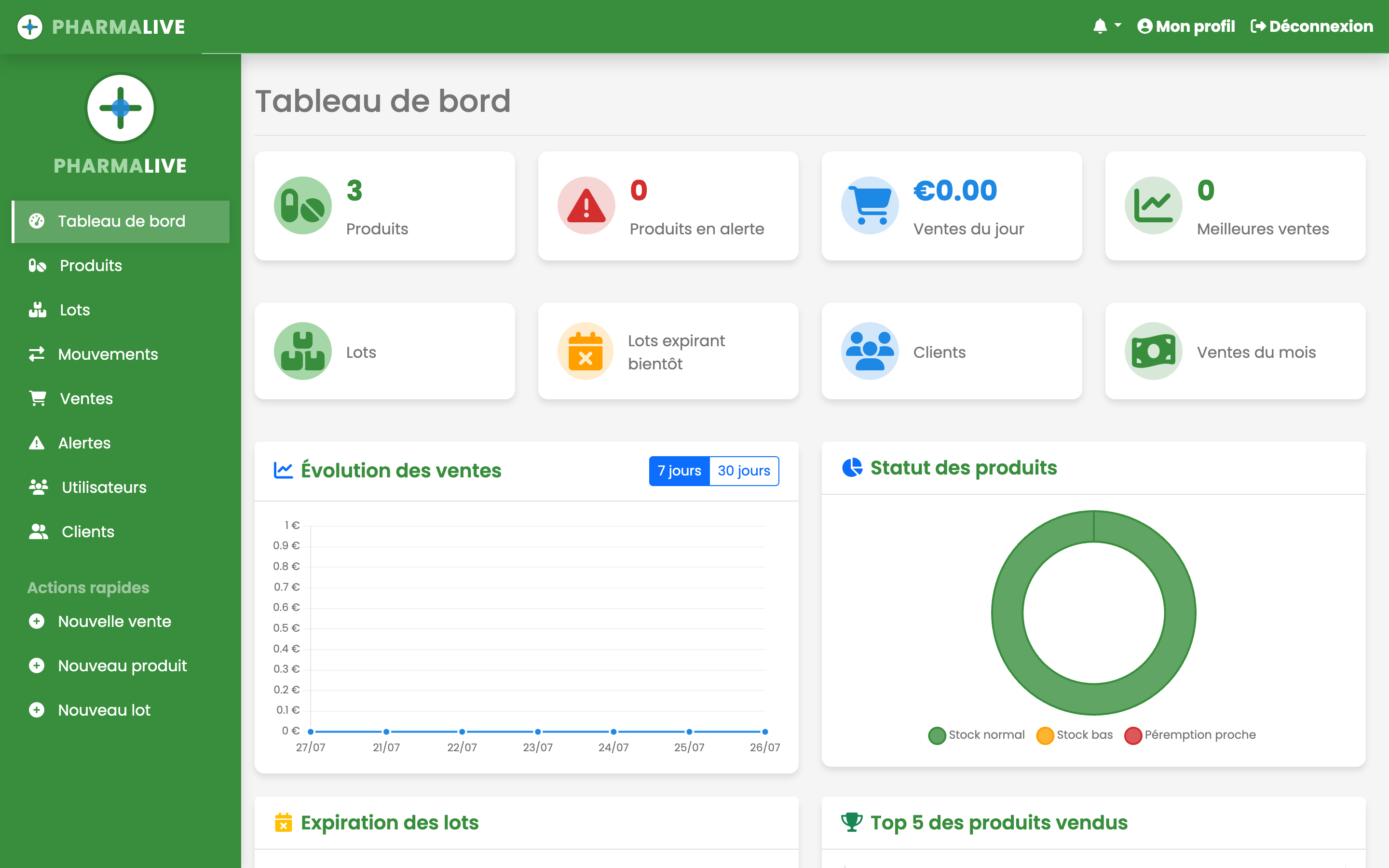Select Tableau de bord in the sidebar
Image resolution: width=1389 pixels, height=868 pixels.
(121, 221)
